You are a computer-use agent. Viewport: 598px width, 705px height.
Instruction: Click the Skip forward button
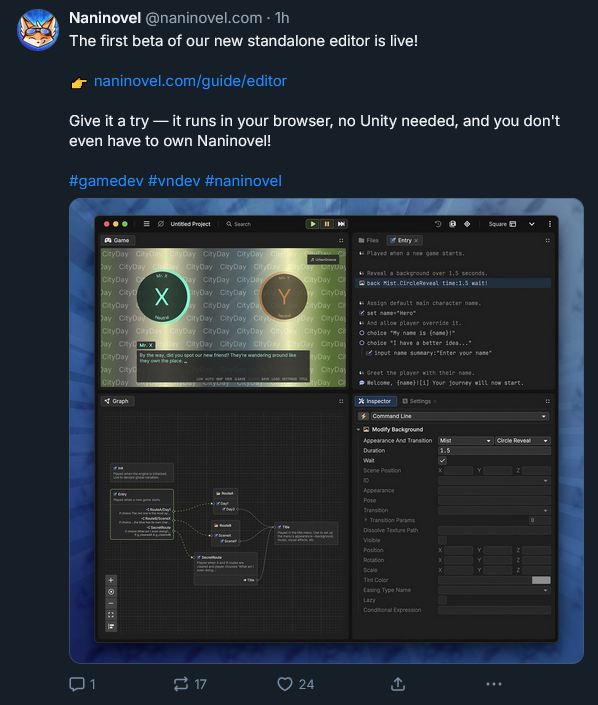(341, 224)
